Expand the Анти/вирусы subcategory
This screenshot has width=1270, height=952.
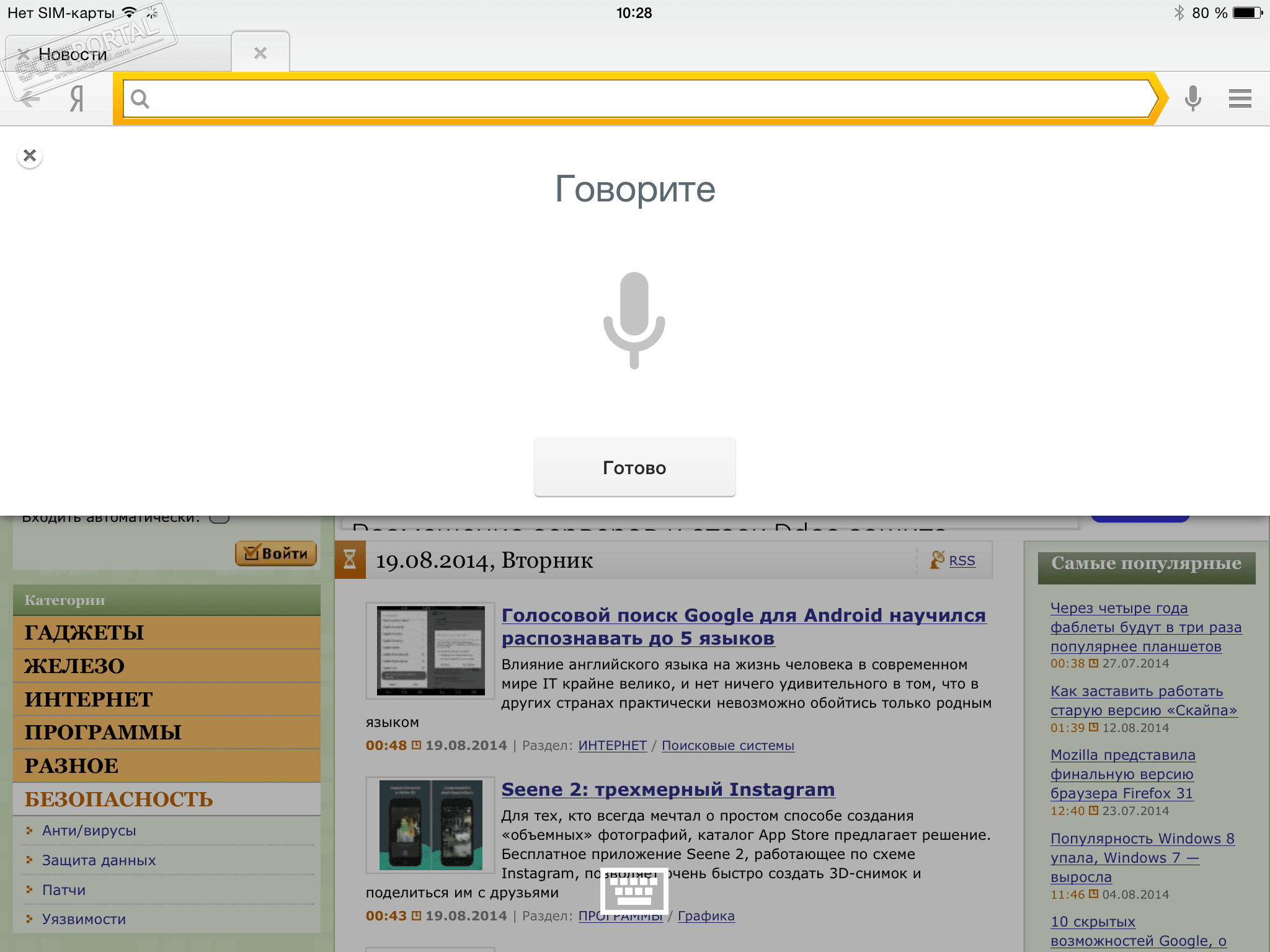pos(89,831)
